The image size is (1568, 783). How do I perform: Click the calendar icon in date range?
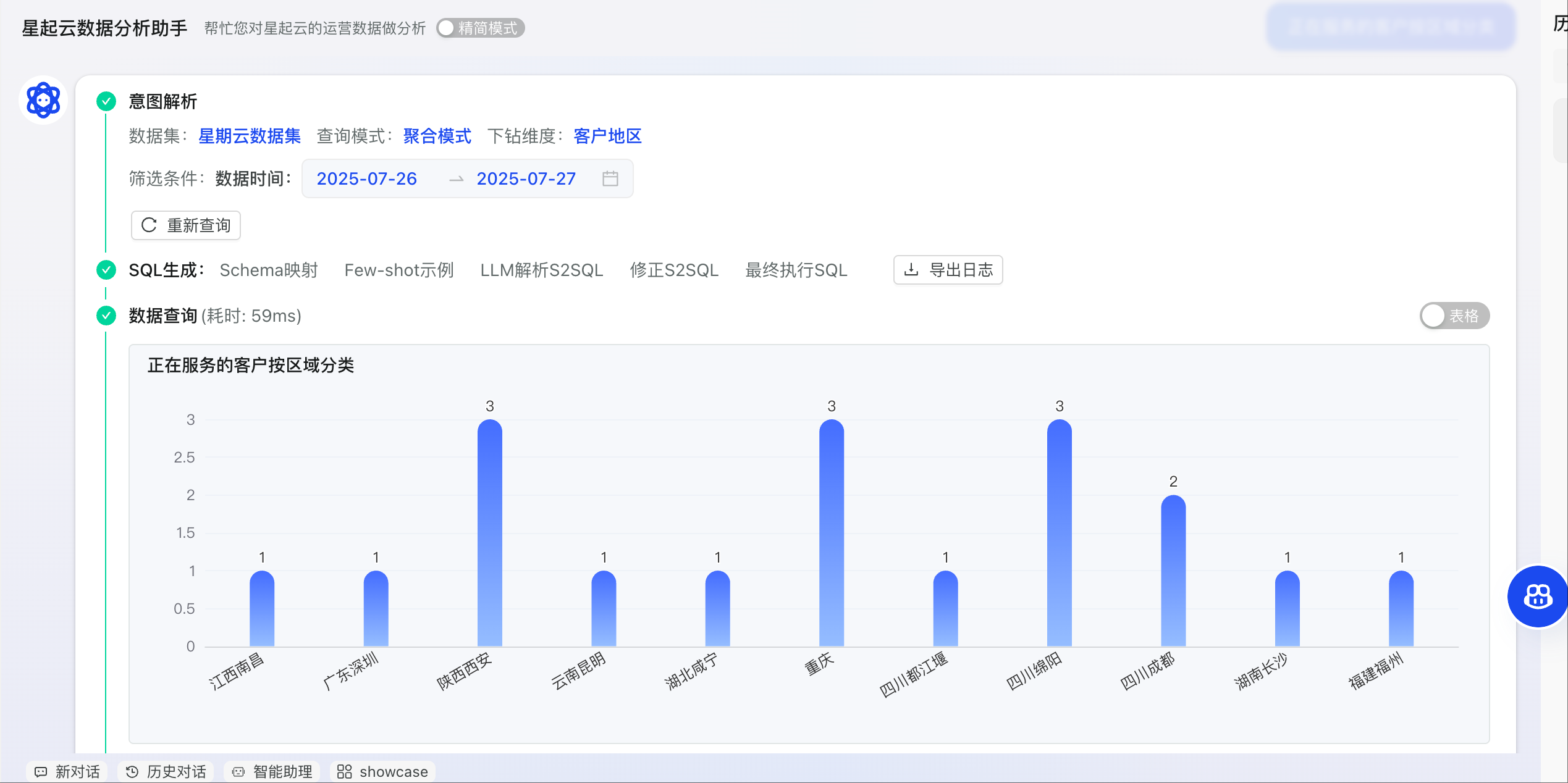(610, 178)
